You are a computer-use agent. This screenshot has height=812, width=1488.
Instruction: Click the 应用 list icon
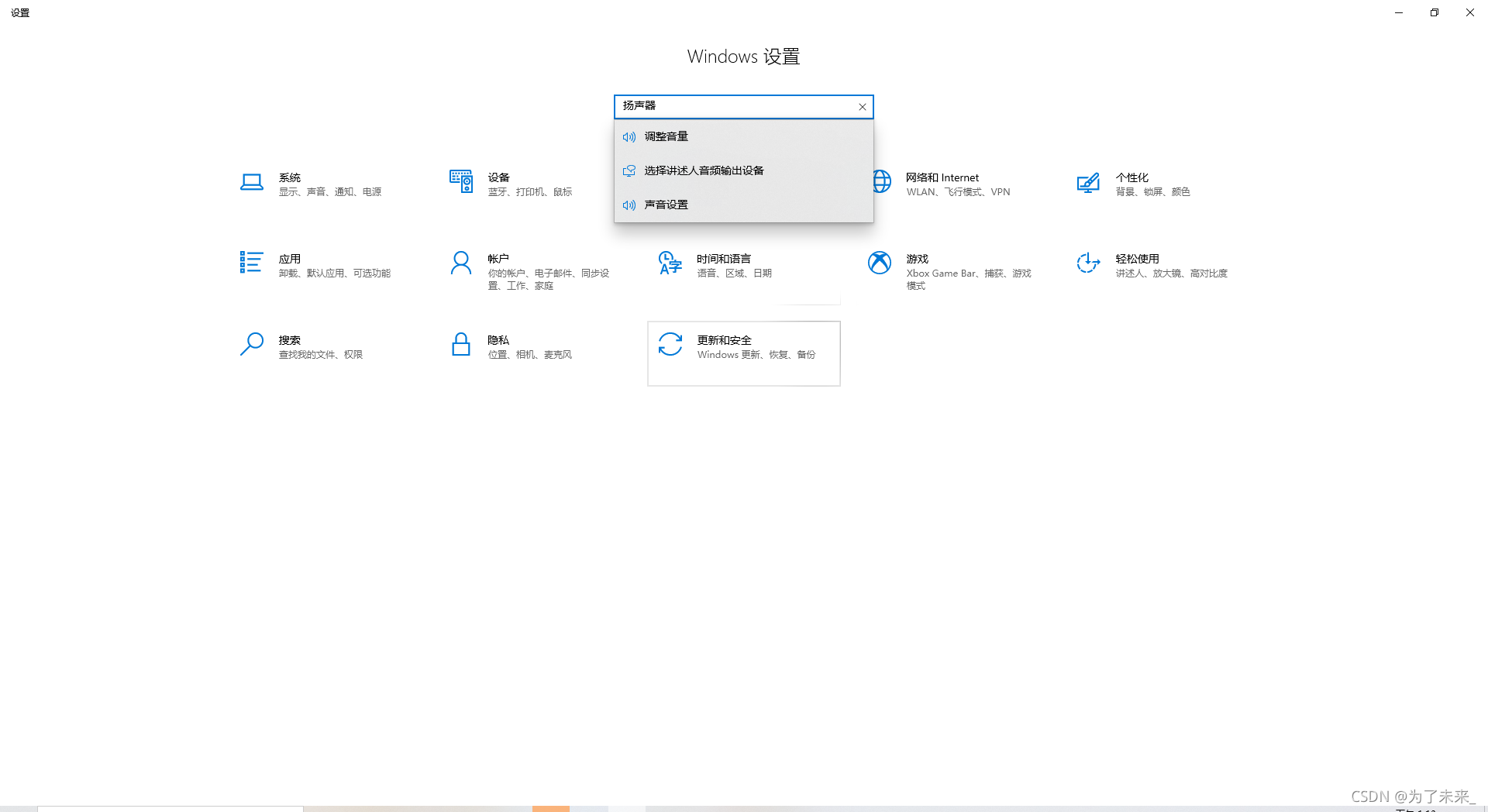tap(251, 262)
